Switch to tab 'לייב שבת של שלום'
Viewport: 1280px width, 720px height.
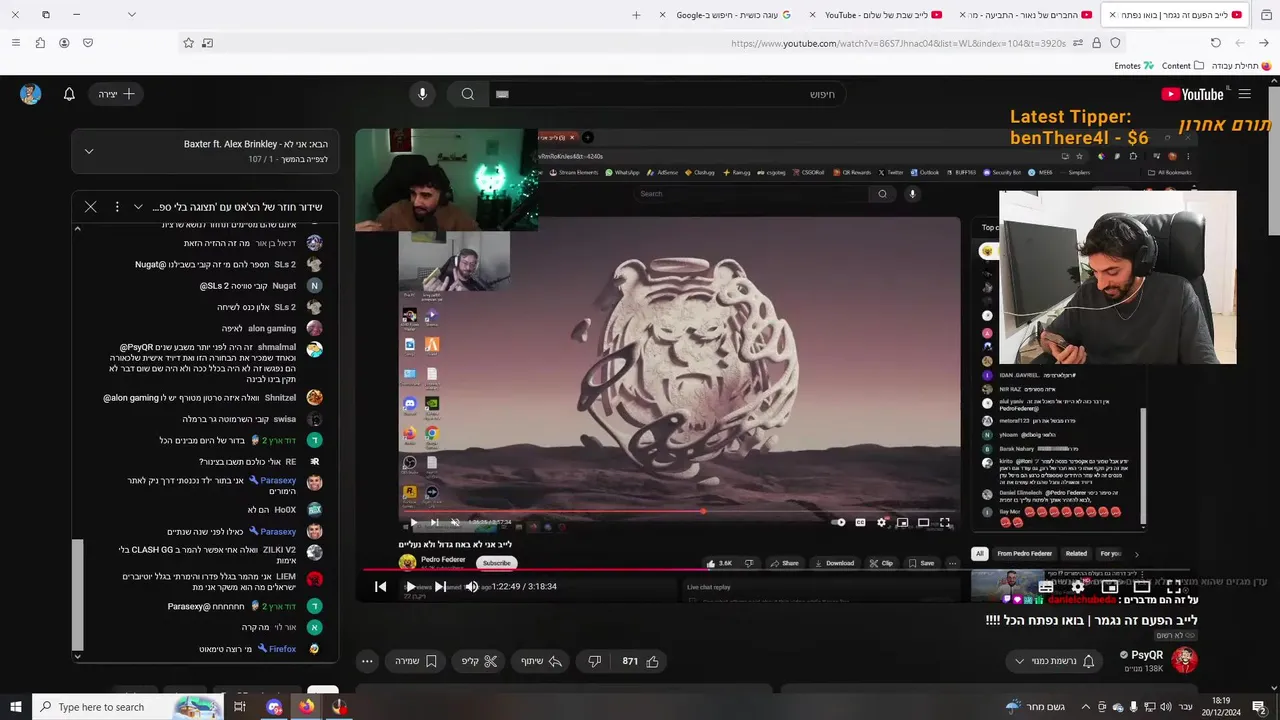point(875,15)
